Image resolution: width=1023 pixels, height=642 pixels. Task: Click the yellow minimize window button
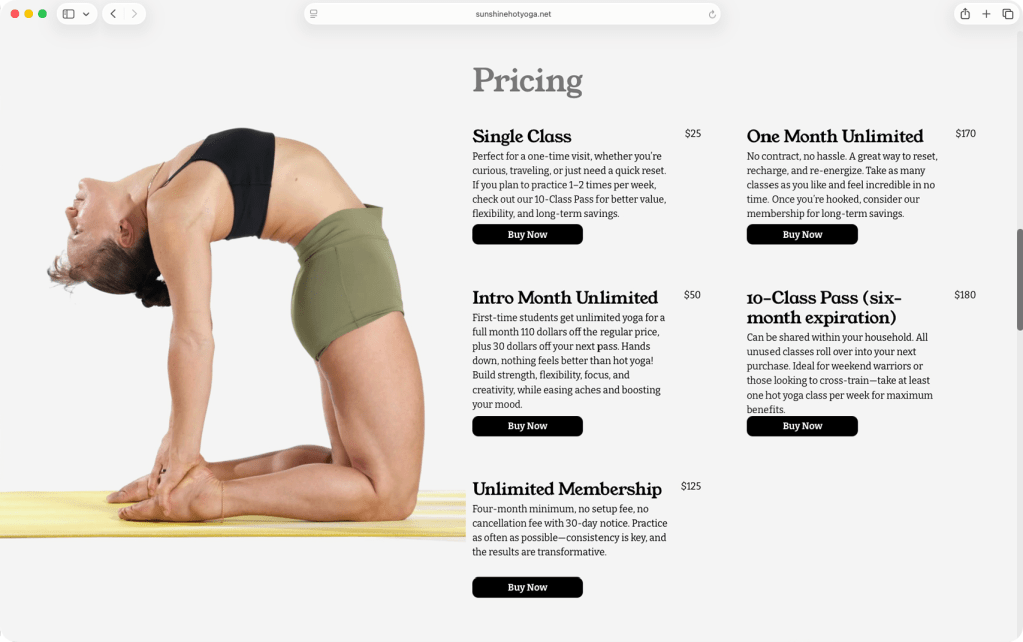pyautogui.click(x=27, y=14)
